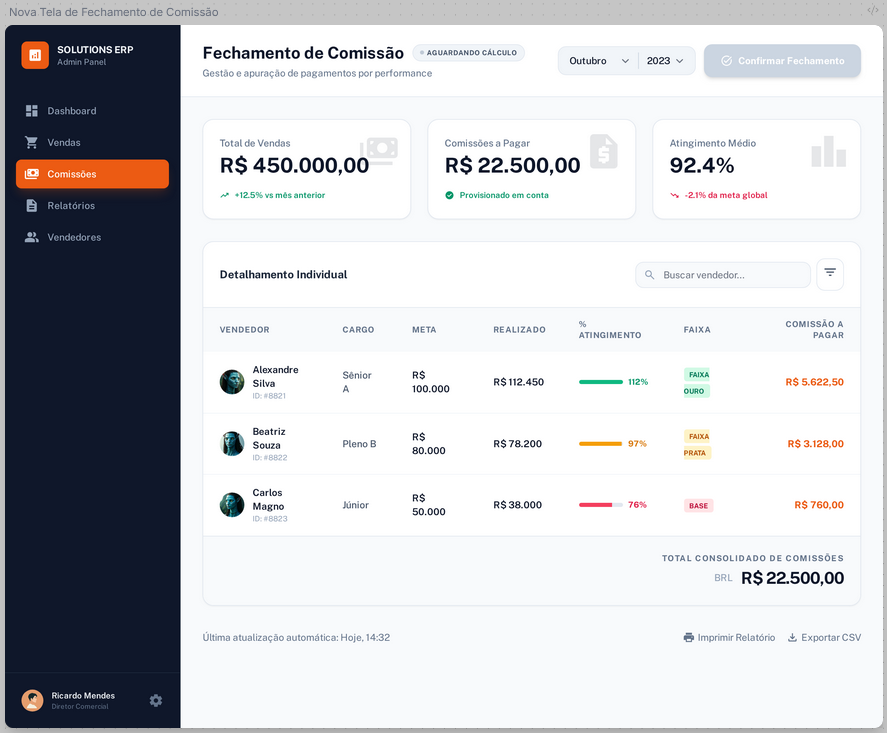Click the Vendedor column header
The height and width of the screenshot is (733, 887).
(244, 330)
